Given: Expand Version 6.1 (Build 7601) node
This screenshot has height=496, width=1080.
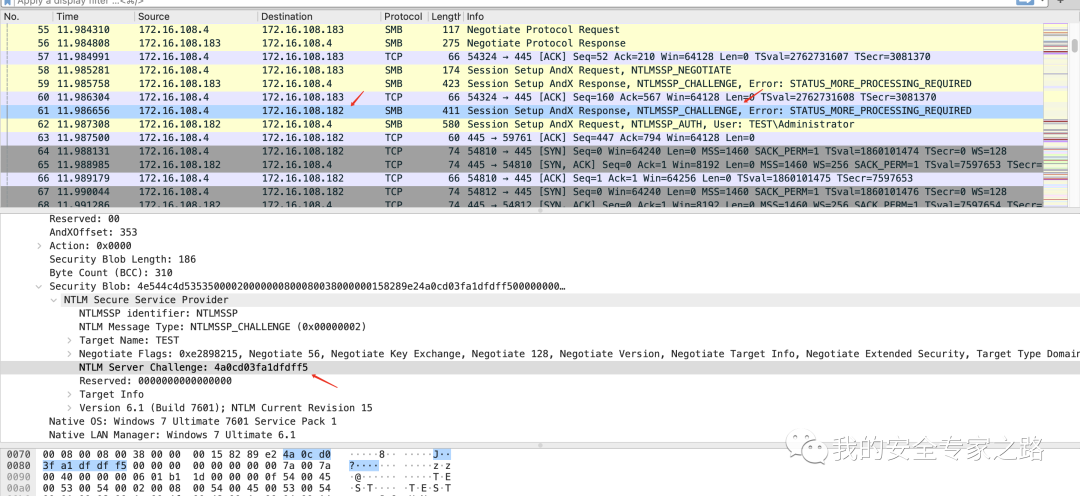Looking at the screenshot, I should (x=70, y=408).
